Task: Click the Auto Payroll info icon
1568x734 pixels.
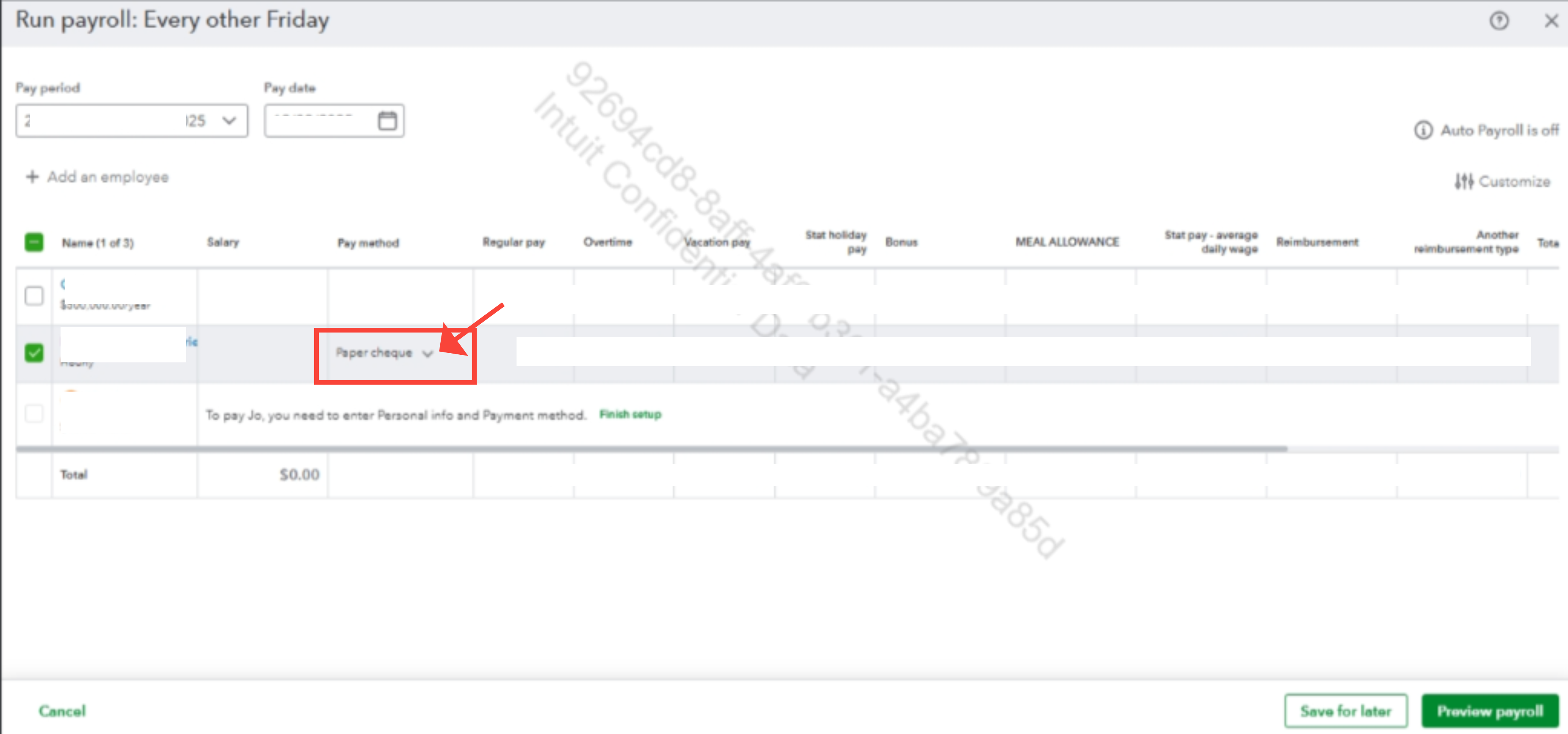Action: tap(1422, 130)
